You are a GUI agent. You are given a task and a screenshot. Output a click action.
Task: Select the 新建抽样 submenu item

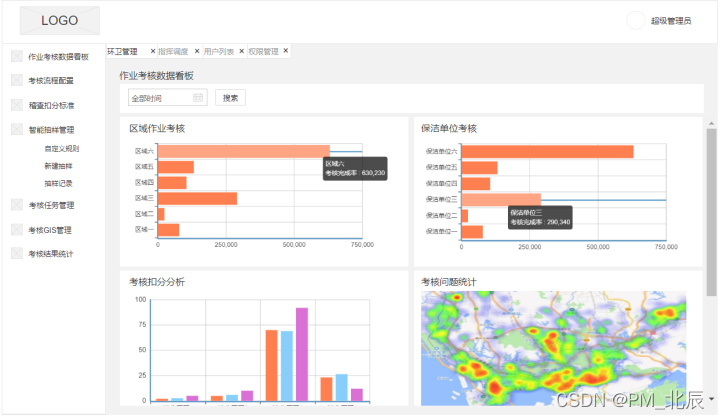58,166
